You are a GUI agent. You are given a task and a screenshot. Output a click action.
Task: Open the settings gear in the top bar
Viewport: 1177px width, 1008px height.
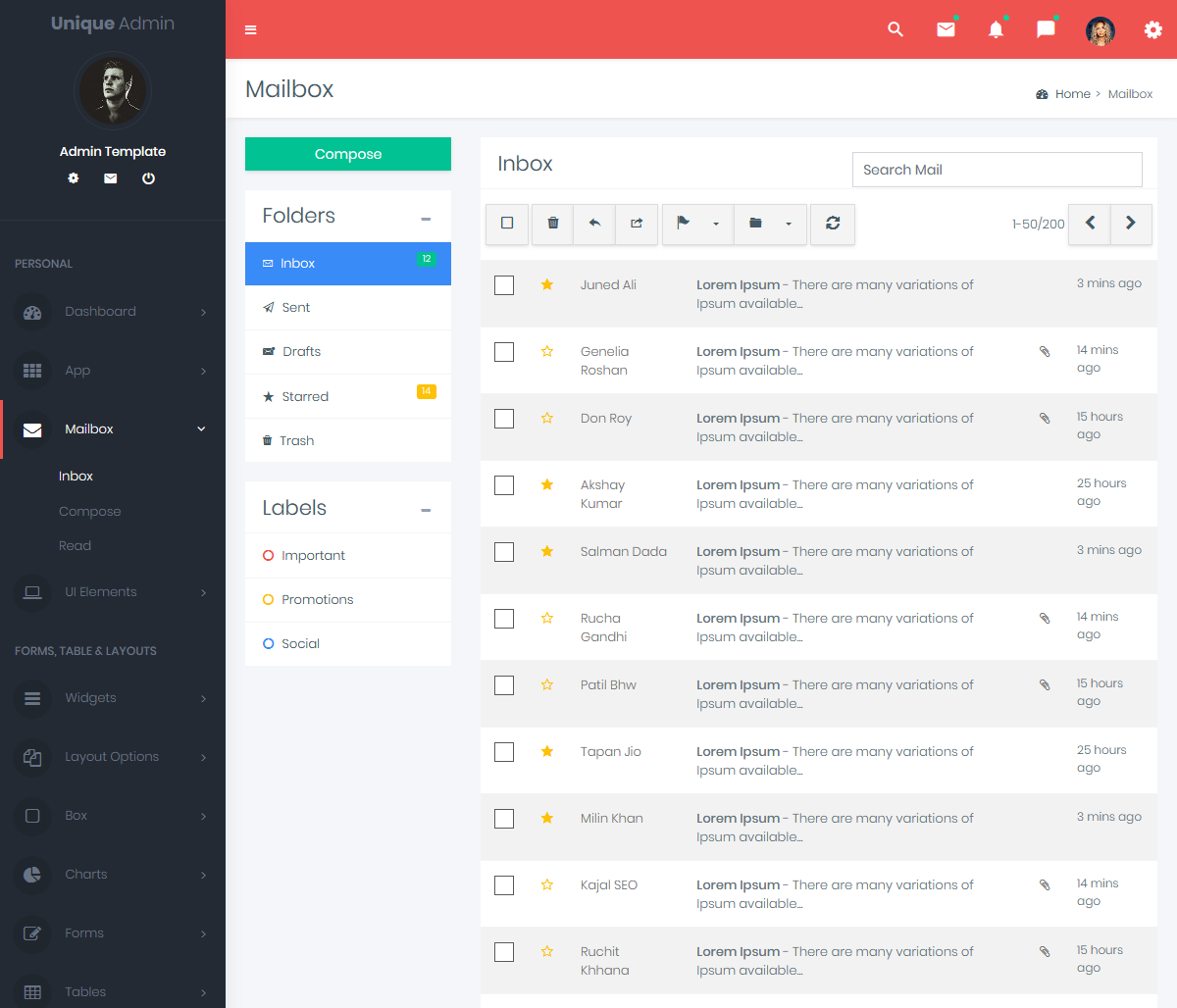[1152, 29]
